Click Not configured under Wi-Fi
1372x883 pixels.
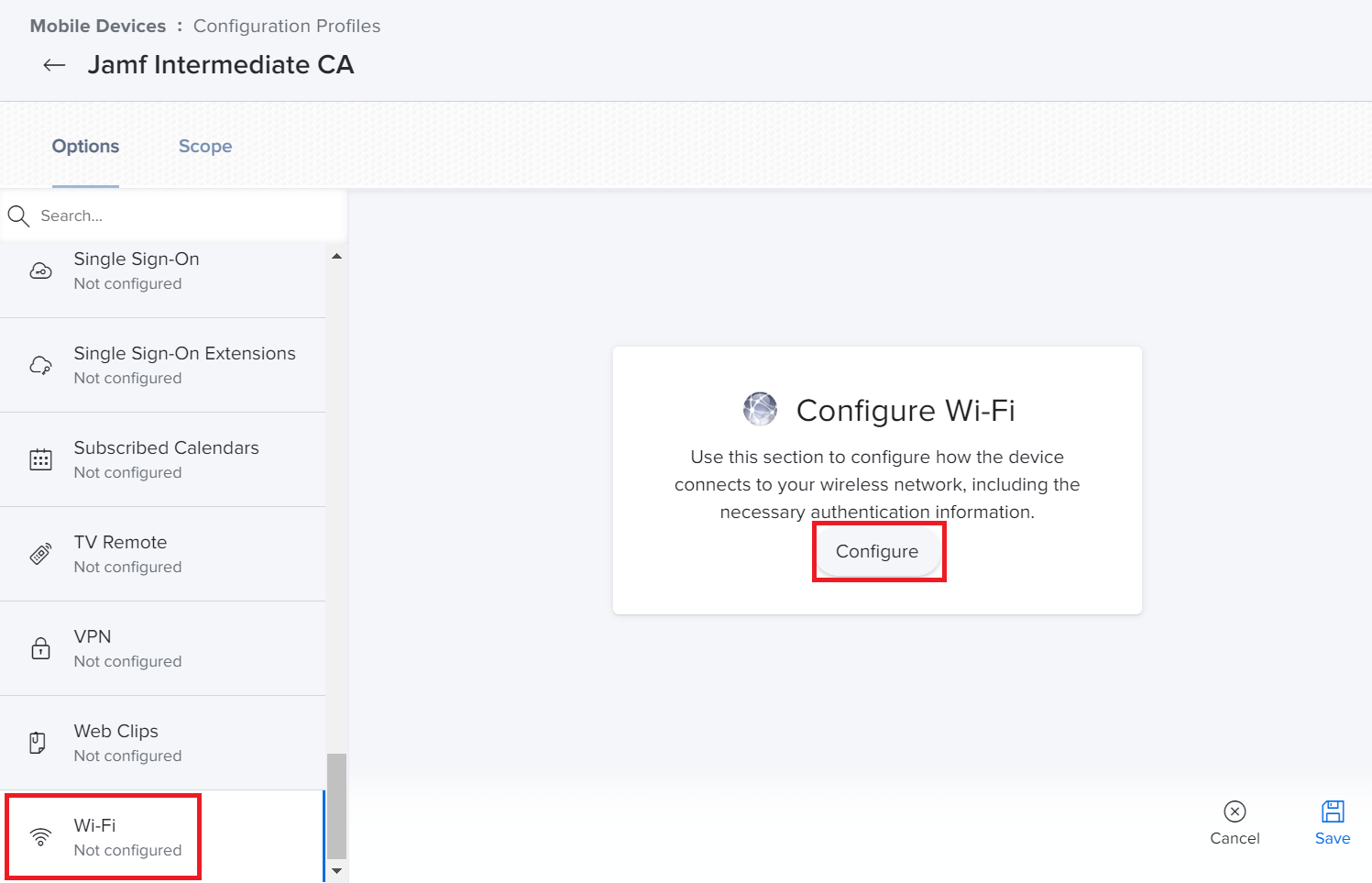[x=127, y=850]
